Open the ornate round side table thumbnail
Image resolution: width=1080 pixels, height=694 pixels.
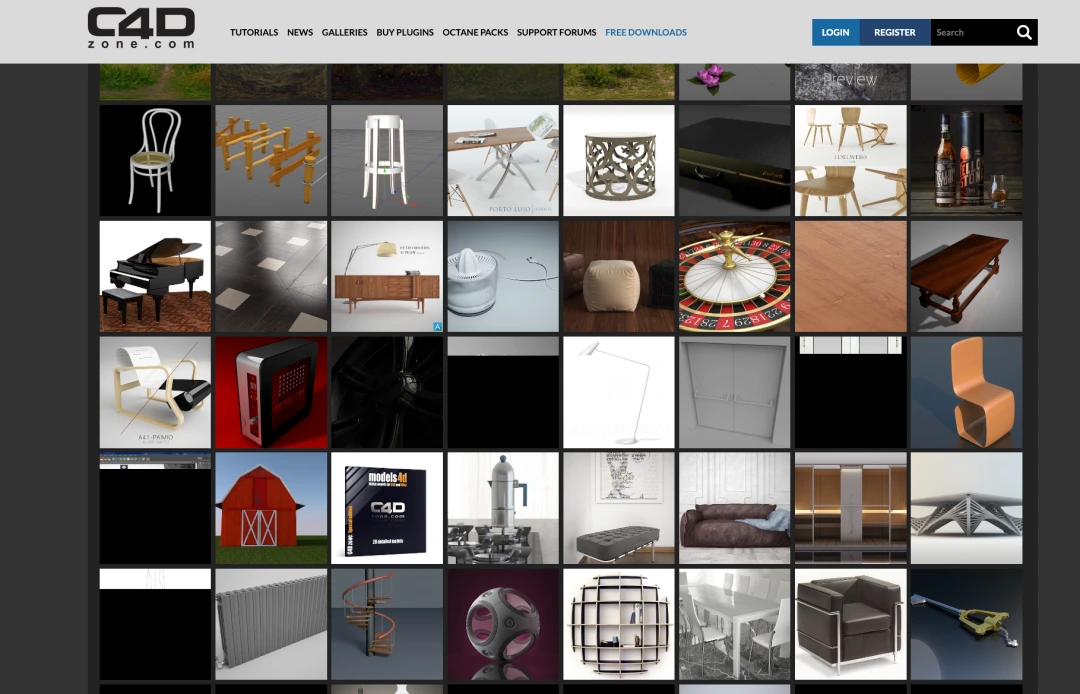[x=619, y=160]
